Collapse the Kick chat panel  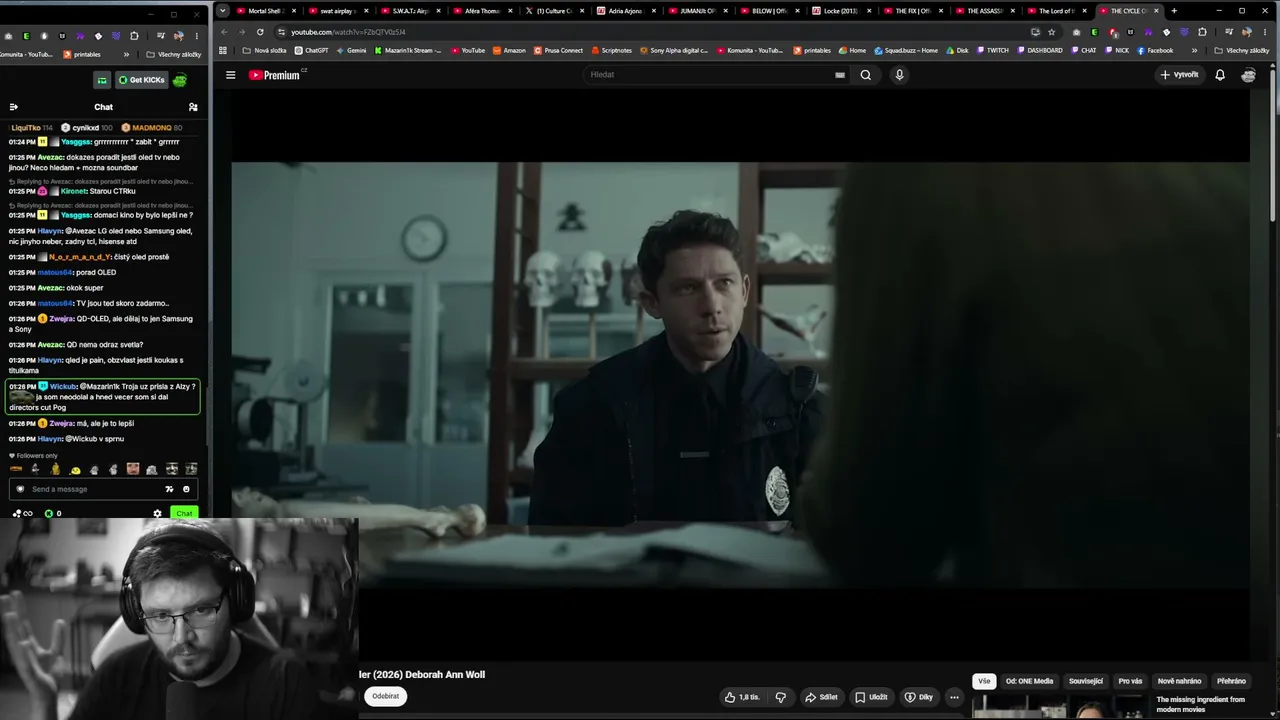pyautogui.click(x=14, y=107)
